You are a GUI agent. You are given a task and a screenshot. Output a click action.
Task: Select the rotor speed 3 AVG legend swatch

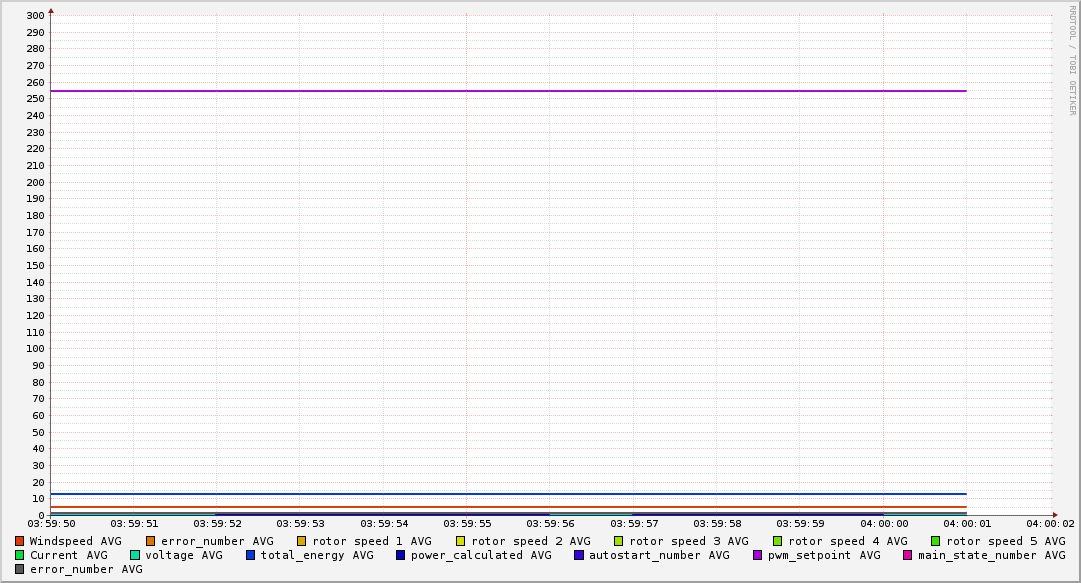[618, 541]
